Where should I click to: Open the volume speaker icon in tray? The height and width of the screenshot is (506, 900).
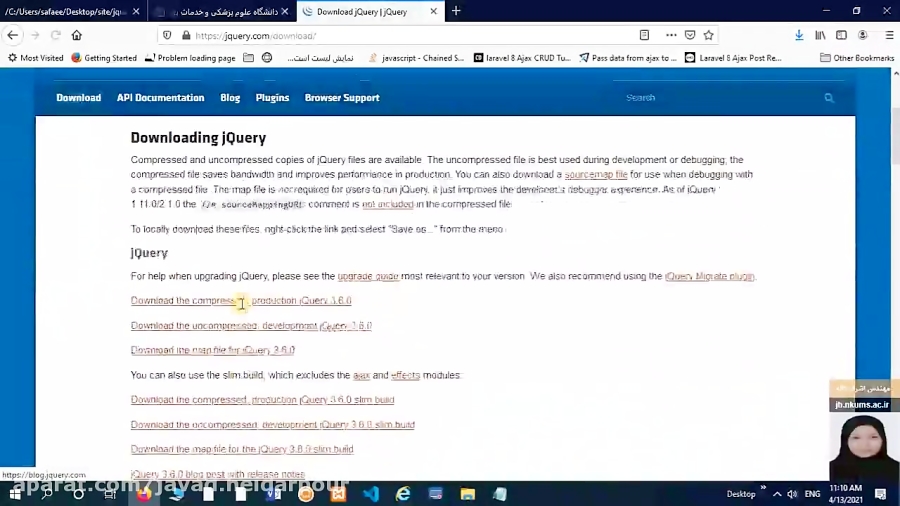click(792, 494)
